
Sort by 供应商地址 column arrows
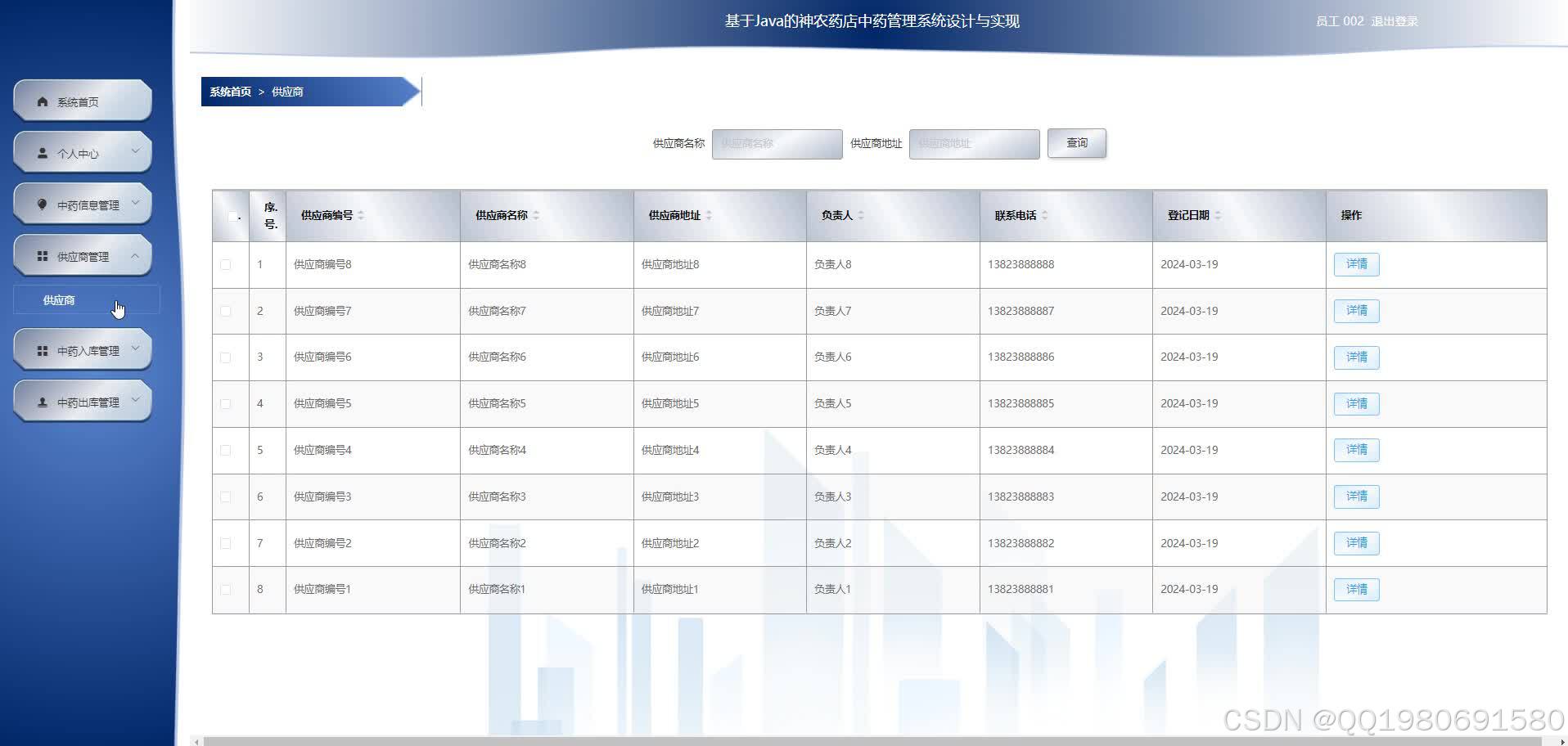(x=709, y=215)
